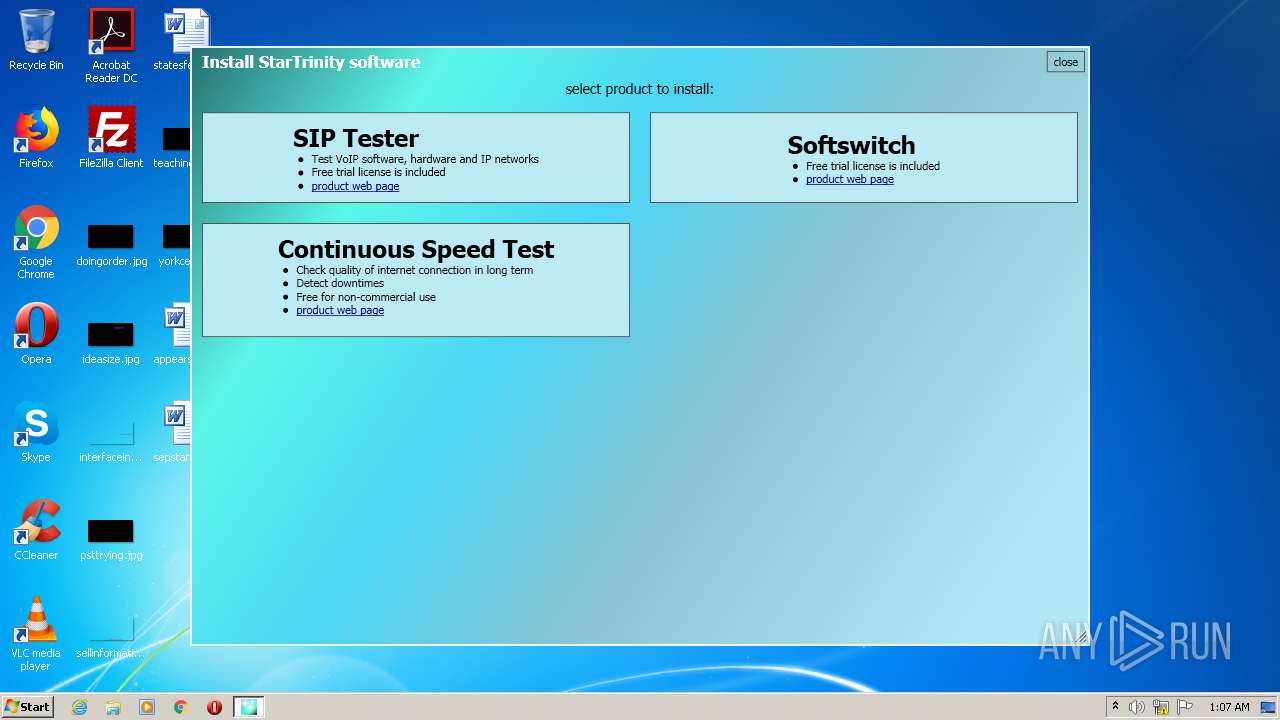Open Internet Explorer from taskbar
The width and height of the screenshot is (1280, 720).
(80, 707)
